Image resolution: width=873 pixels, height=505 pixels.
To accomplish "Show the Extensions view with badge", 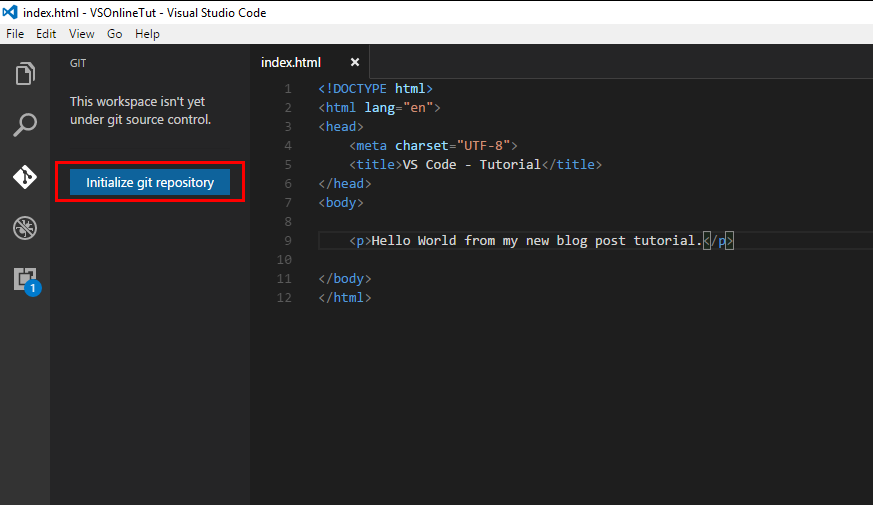I will pyautogui.click(x=25, y=279).
